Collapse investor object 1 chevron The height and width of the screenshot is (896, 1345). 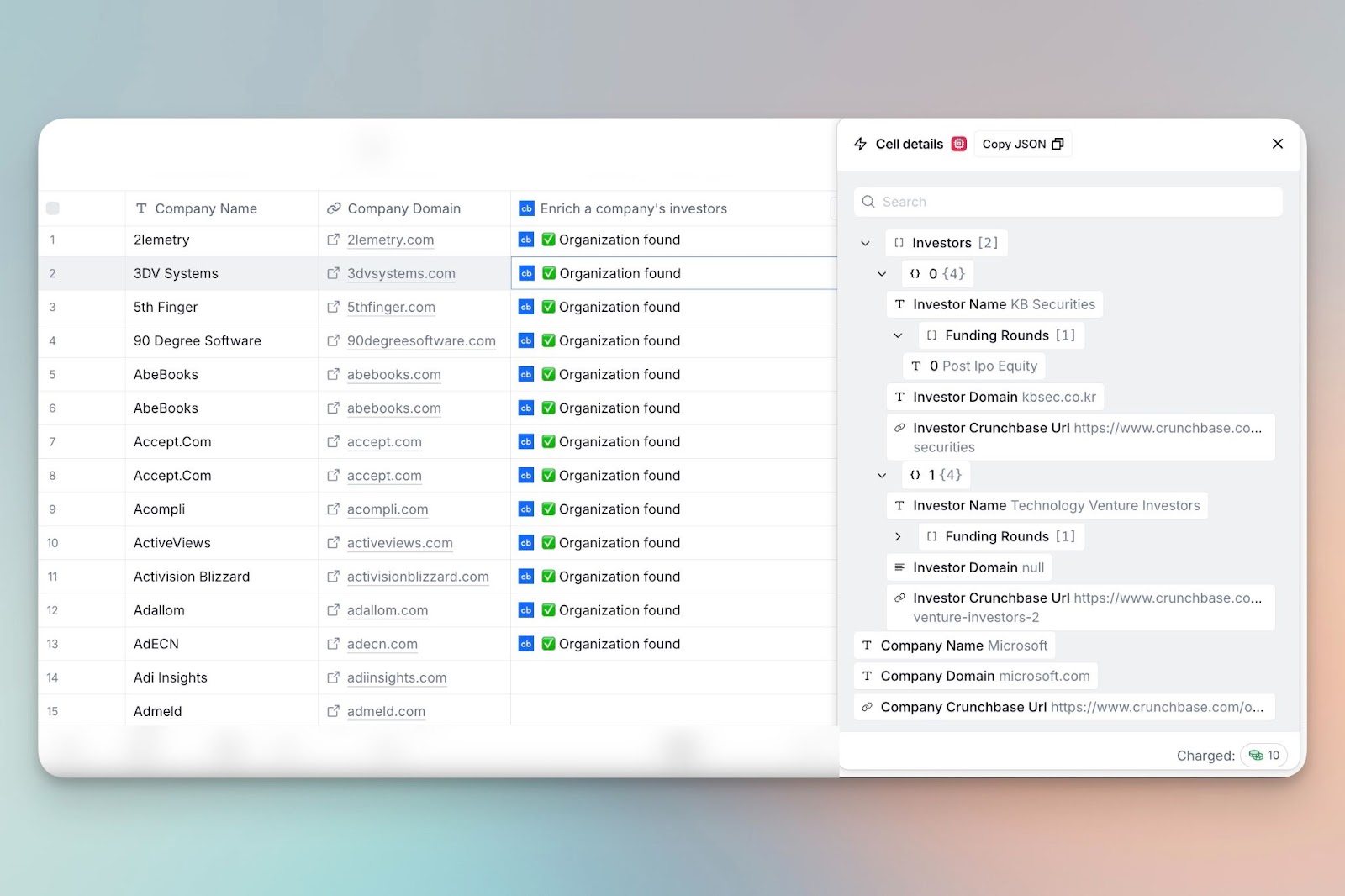point(882,475)
